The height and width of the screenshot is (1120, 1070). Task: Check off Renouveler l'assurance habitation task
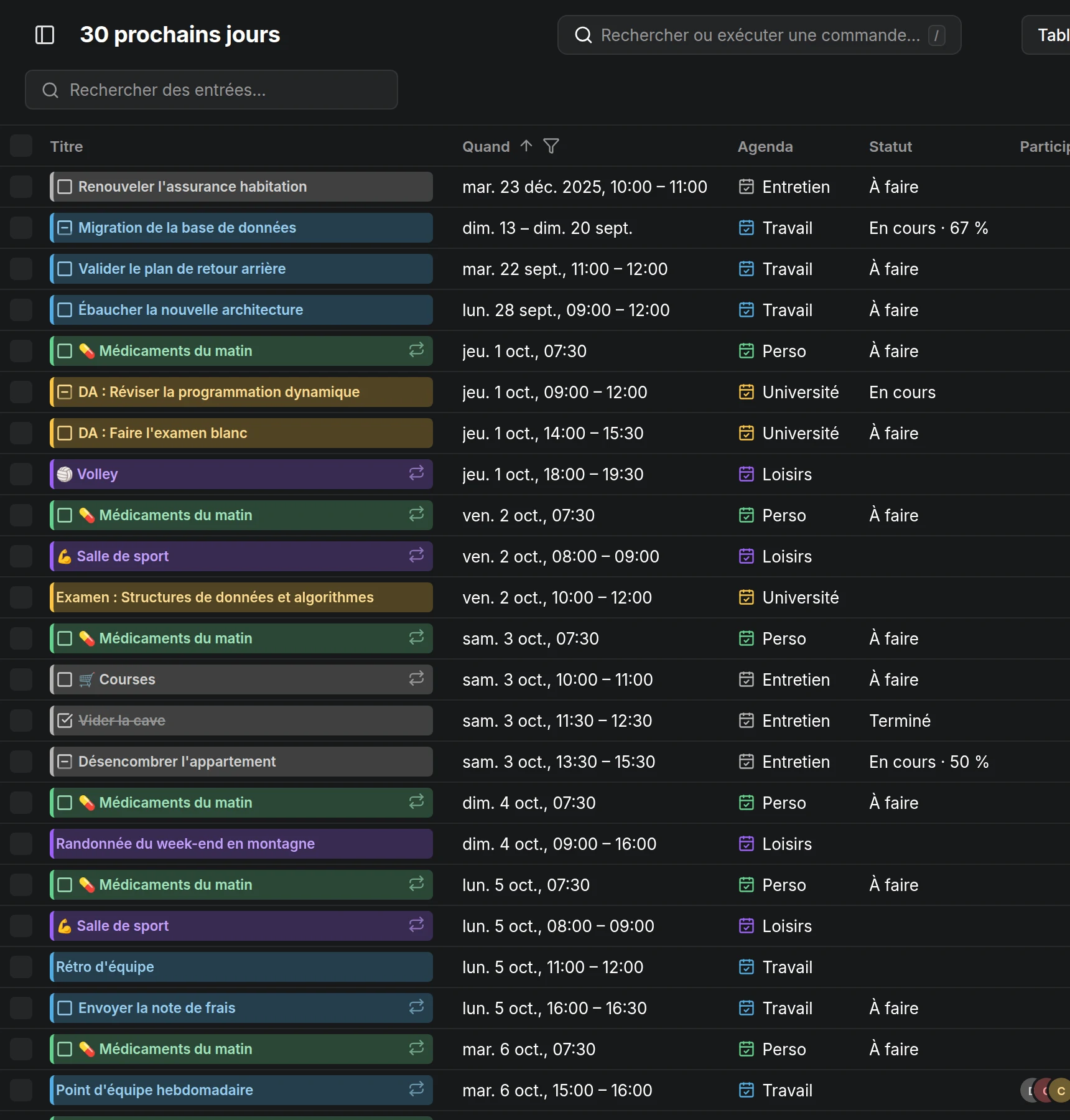tap(65, 187)
